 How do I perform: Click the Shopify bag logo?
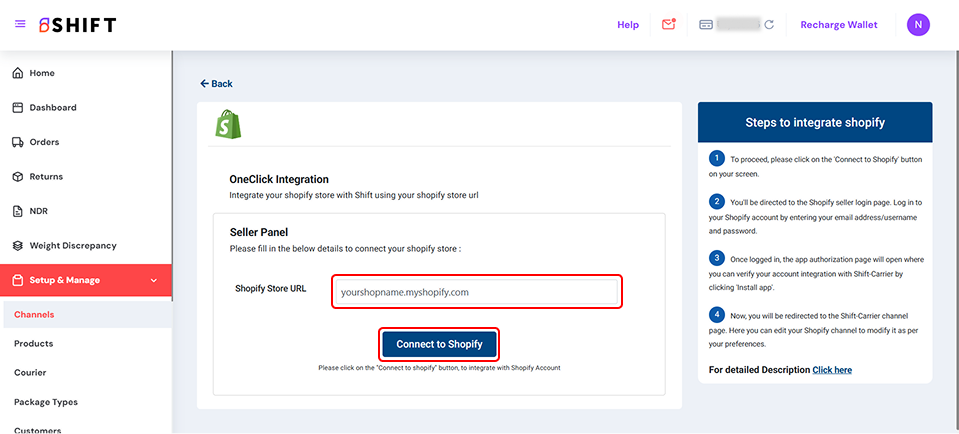coord(230,123)
